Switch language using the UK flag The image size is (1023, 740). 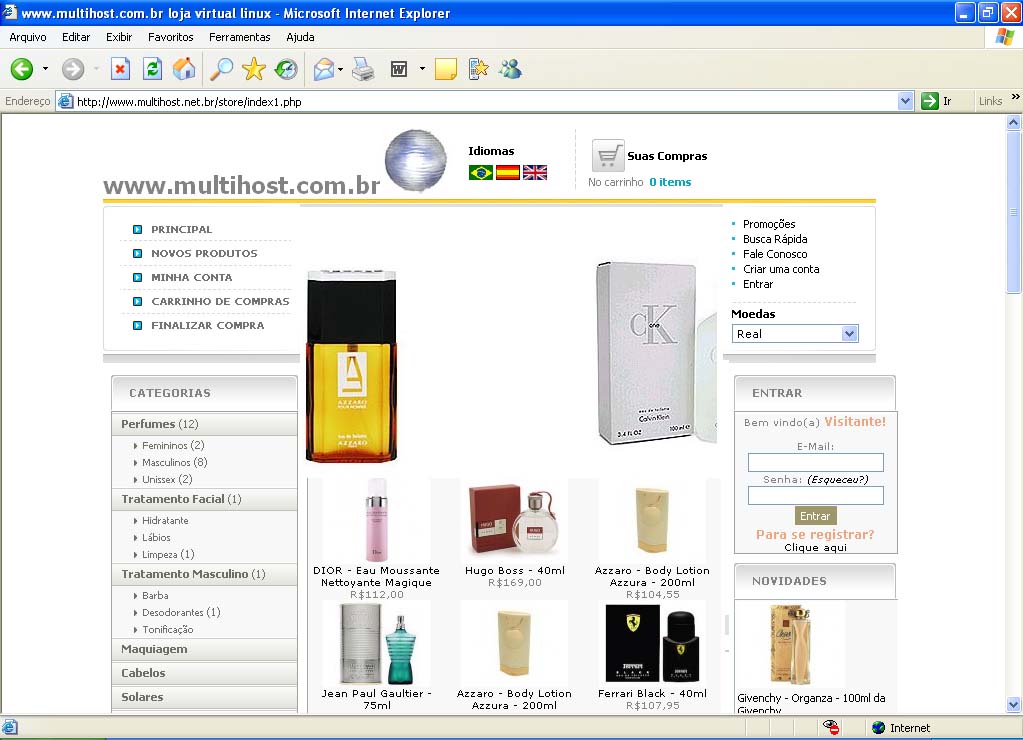click(535, 172)
